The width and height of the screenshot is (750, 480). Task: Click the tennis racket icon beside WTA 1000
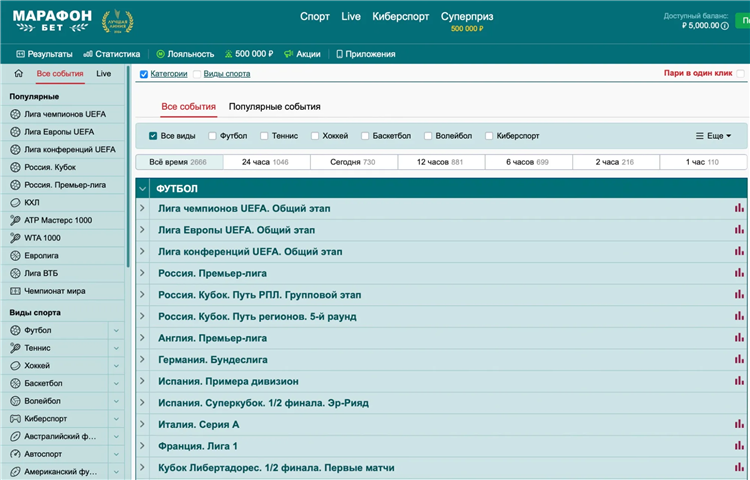click(15, 238)
